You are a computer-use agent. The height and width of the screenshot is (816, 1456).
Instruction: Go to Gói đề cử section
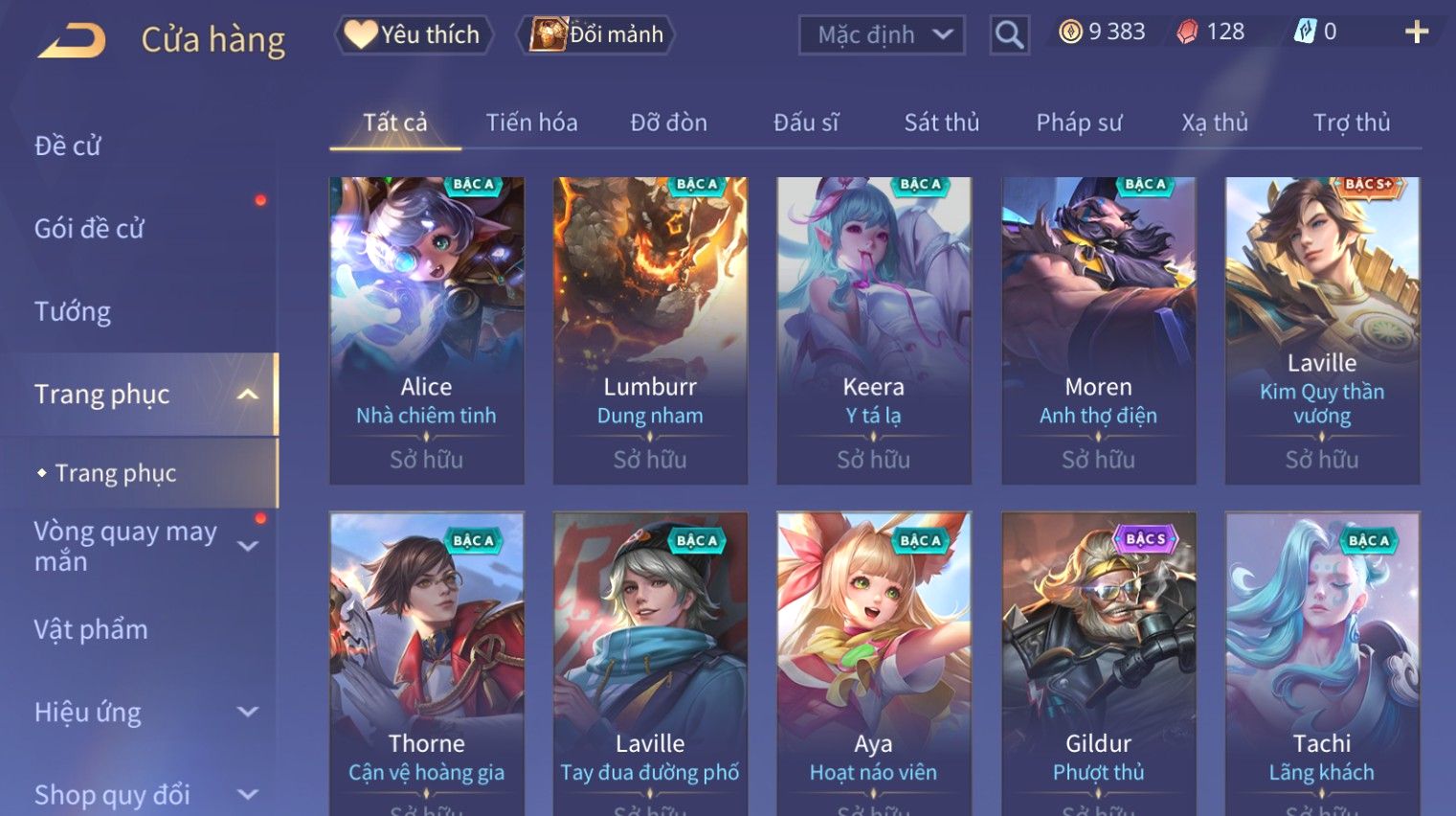point(89,229)
